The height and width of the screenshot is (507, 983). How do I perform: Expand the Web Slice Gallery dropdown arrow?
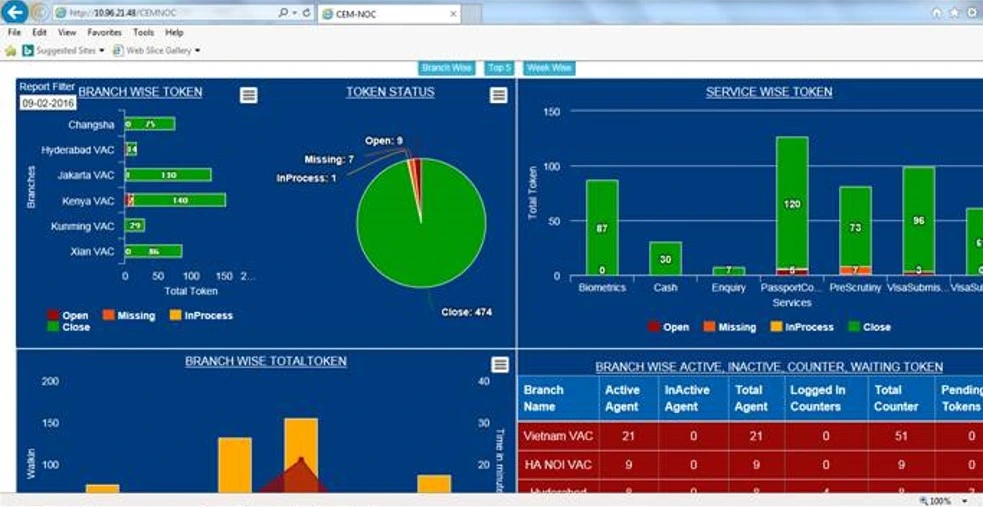197,51
